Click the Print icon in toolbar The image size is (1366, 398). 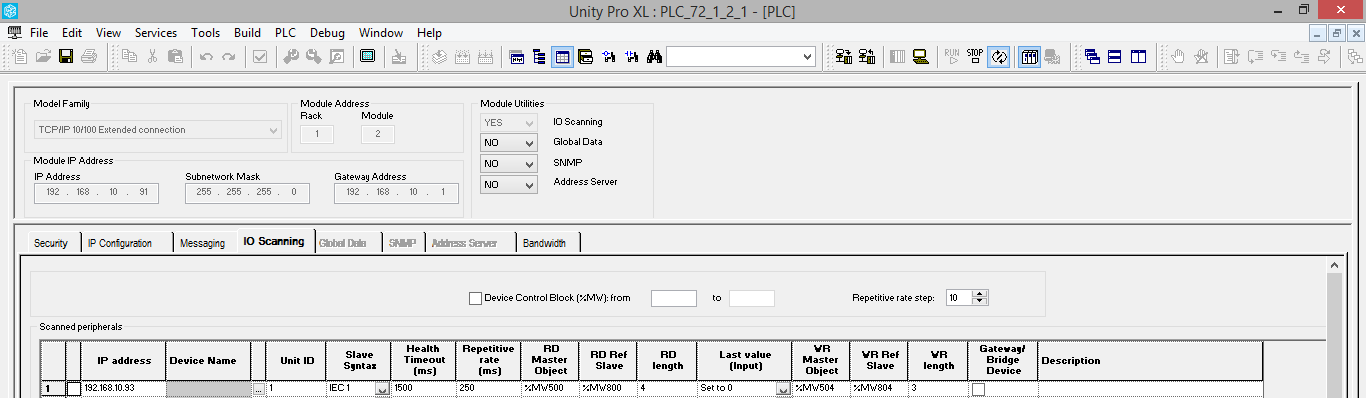click(89, 57)
